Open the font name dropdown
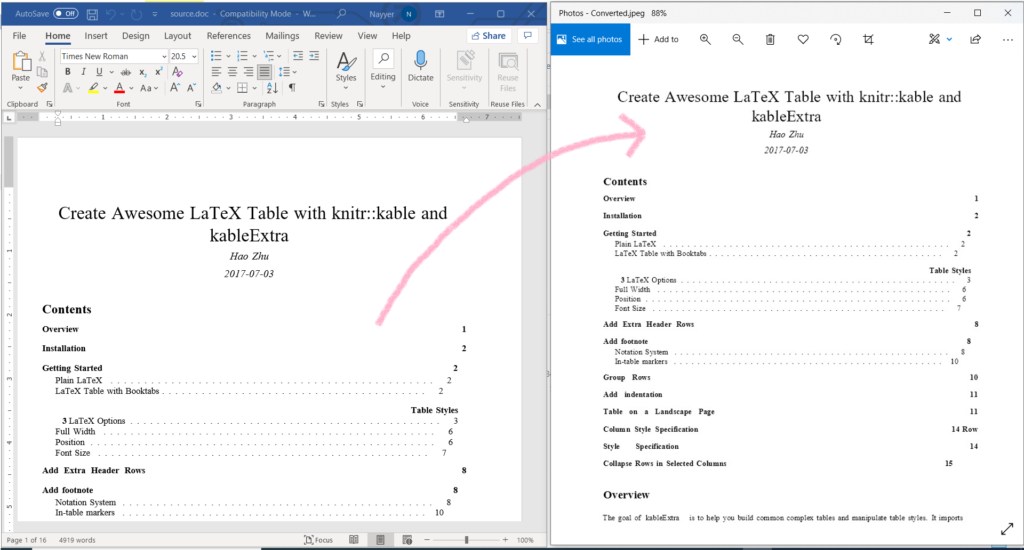This screenshot has width=1024, height=550. point(162,56)
